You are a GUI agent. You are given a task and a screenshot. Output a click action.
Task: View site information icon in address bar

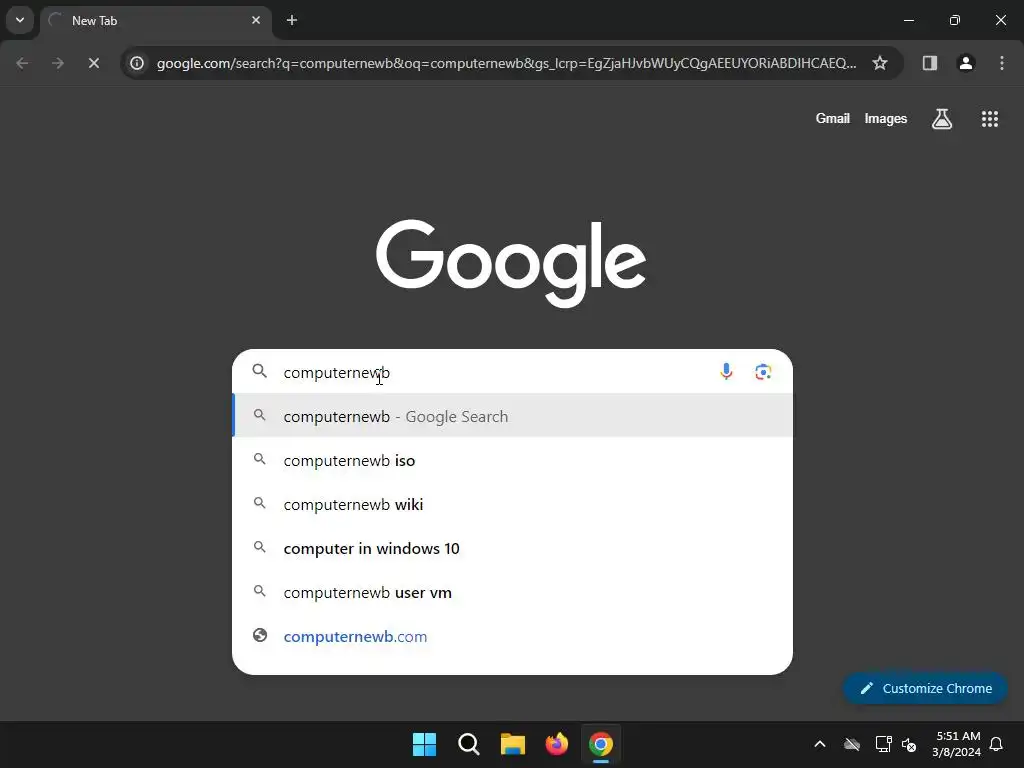[x=137, y=63]
